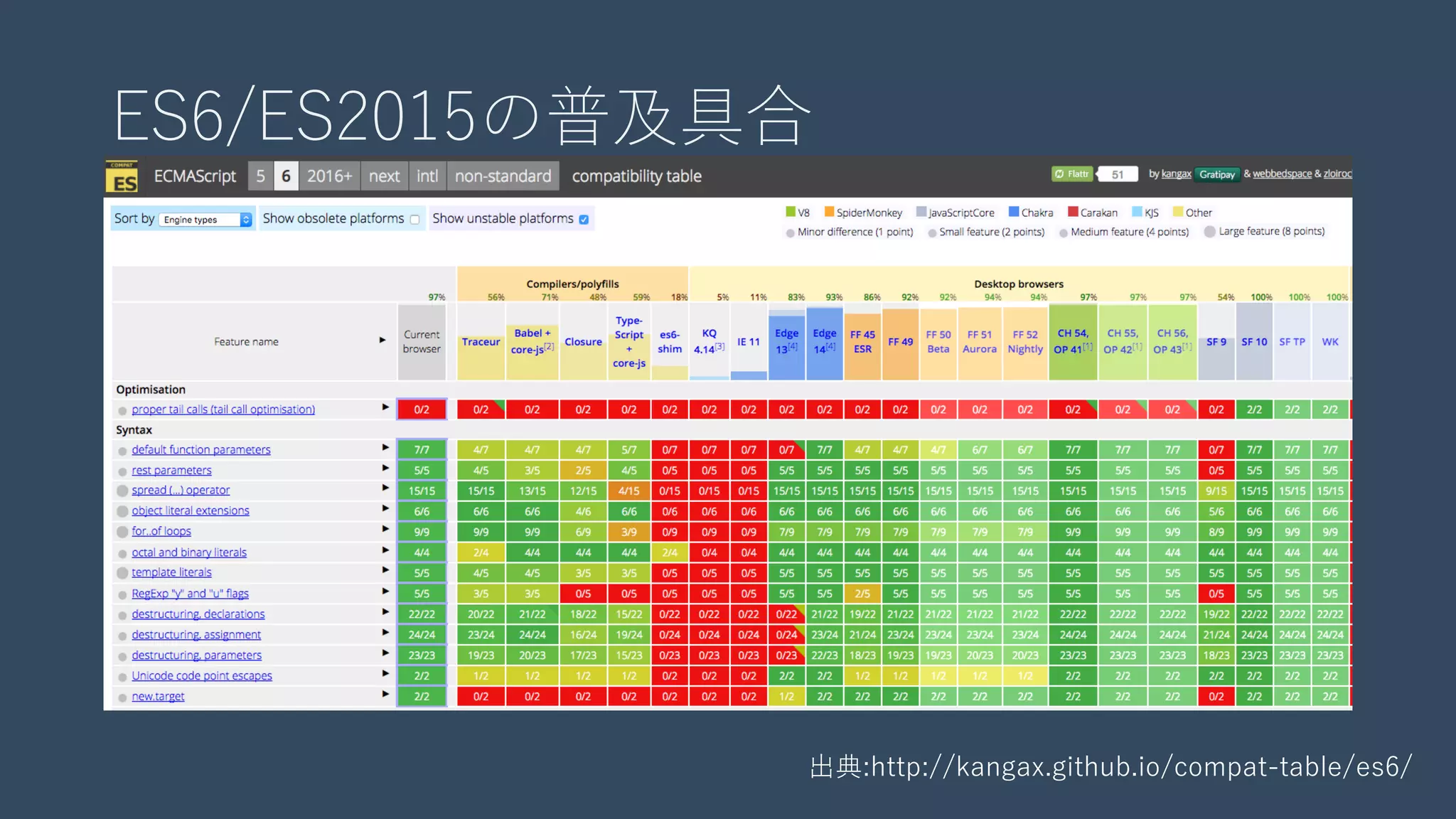Click the bullet icon beside template literals
This screenshot has height=819, width=1456.
pyautogui.click(x=122, y=574)
